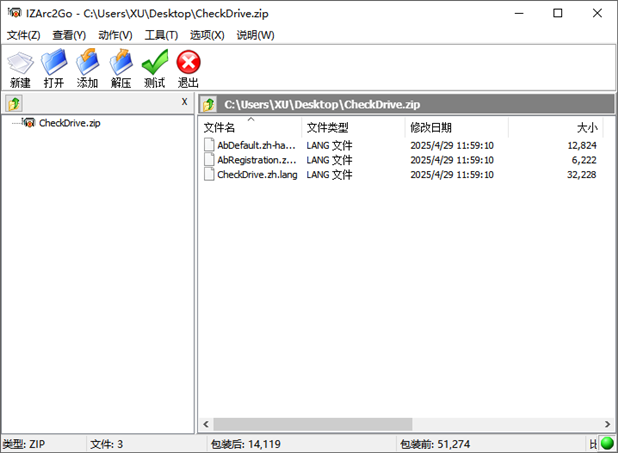The image size is (618, 453).
Task: Open the 文件(Z) menu
Action: pos(23,35)
